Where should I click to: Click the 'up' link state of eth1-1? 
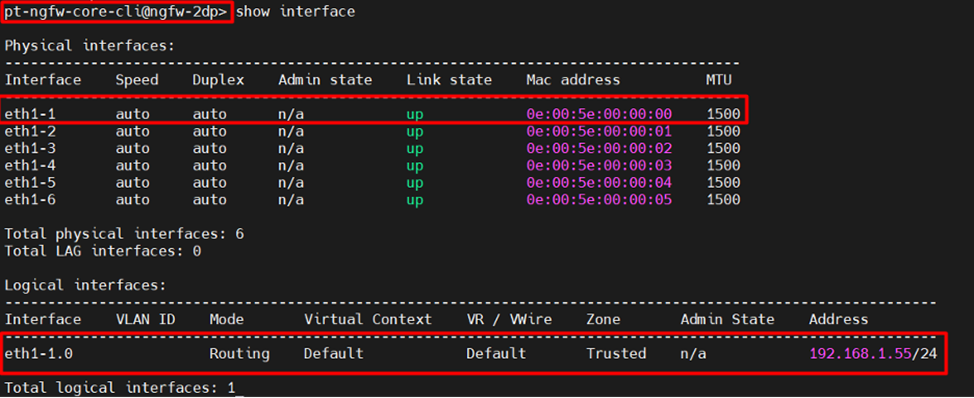click(415, 115)
